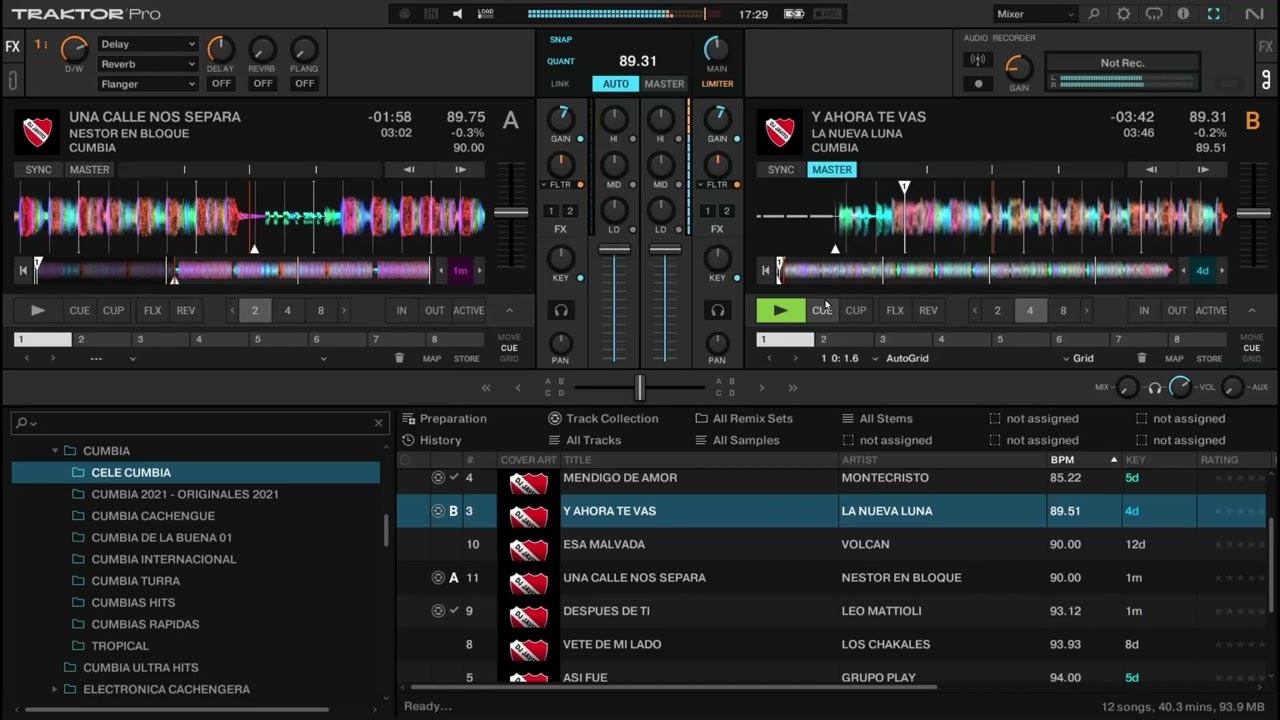The height and width of the screenshot is (720, 1280).
Task: Click STORE button on Deck A
Action: [466, 358]
